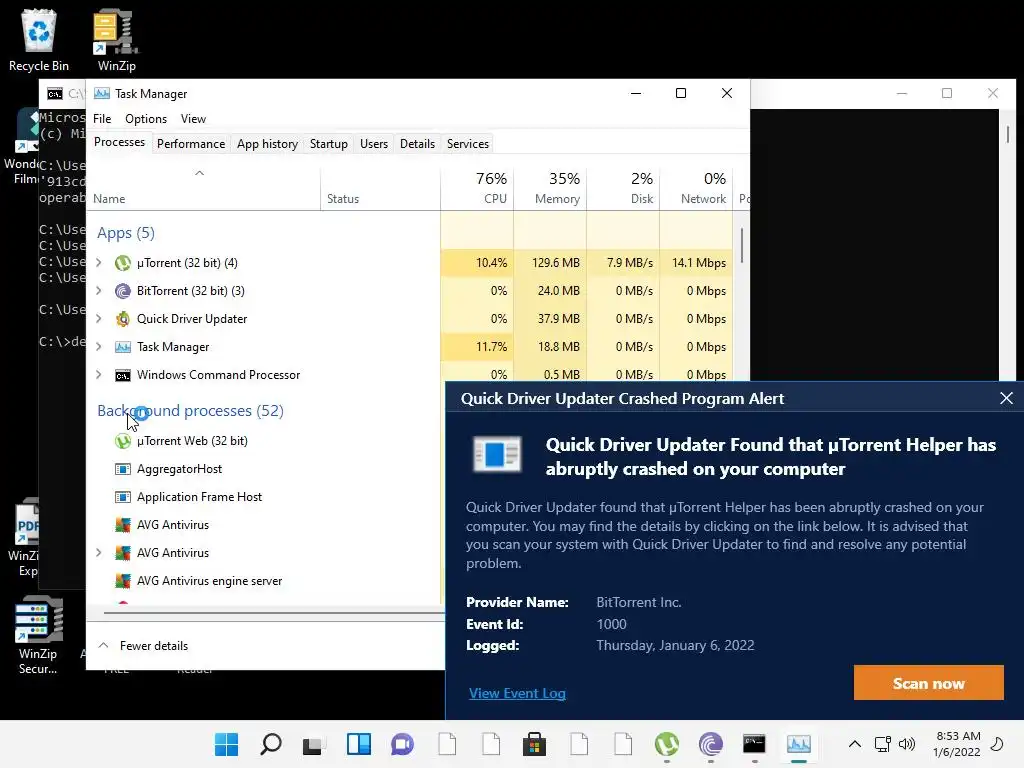This screenshot has width=1024, height=768.
Task: Click the Task Manager vertical scrollbar
Action: pyautogui.click(x=741, y=246)
